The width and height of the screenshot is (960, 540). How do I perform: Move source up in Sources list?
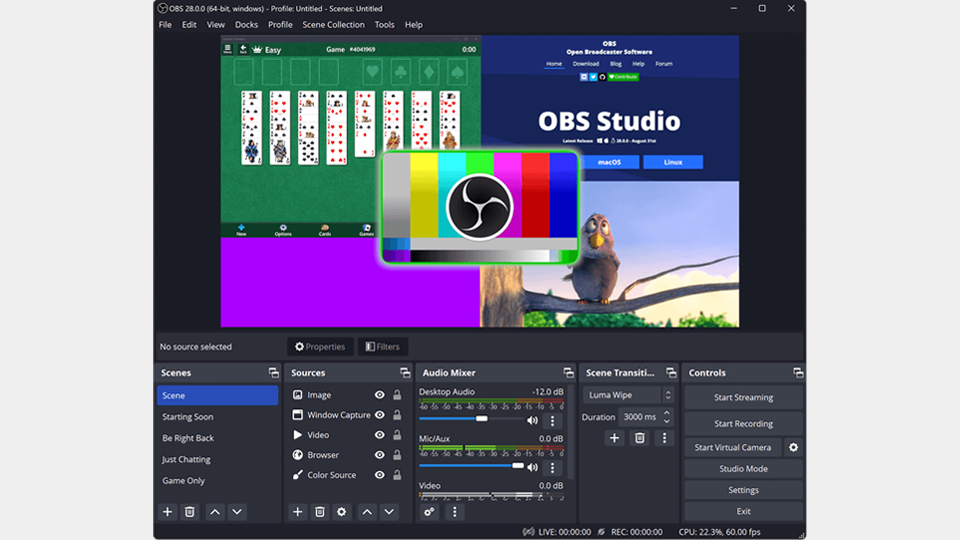pyautogui.click(x=367, y=512)
